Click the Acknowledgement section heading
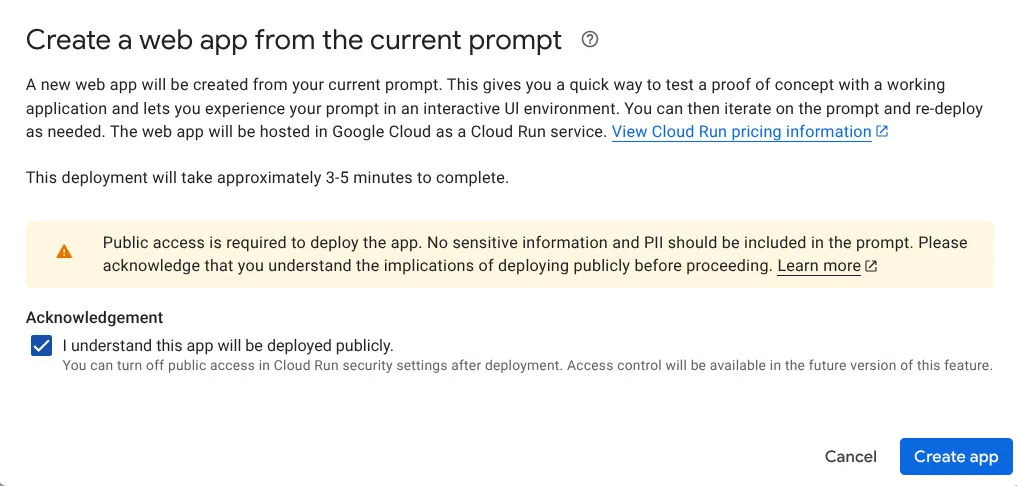Viewport: 1017px width, 486px height. [95, 317]
